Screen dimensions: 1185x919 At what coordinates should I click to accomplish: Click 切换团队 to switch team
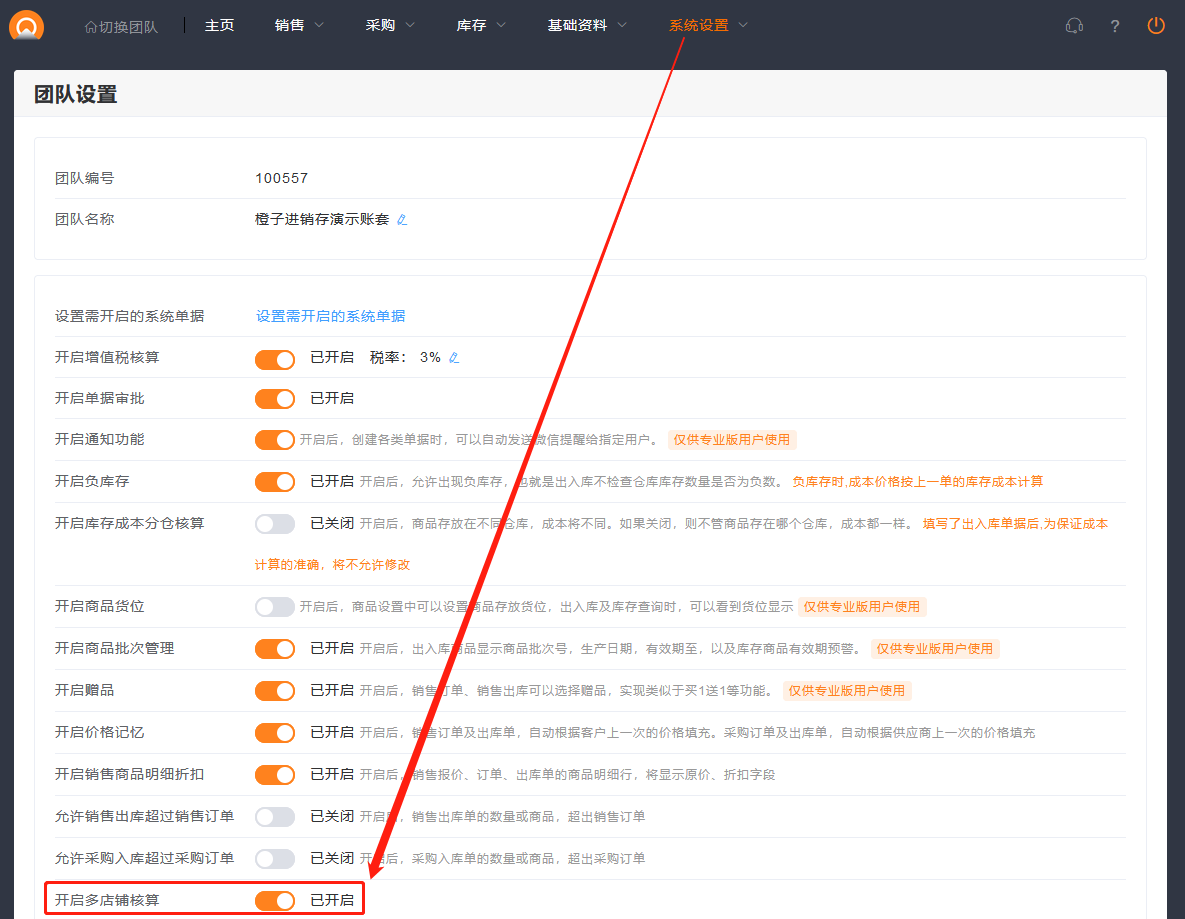coord(121,26)
